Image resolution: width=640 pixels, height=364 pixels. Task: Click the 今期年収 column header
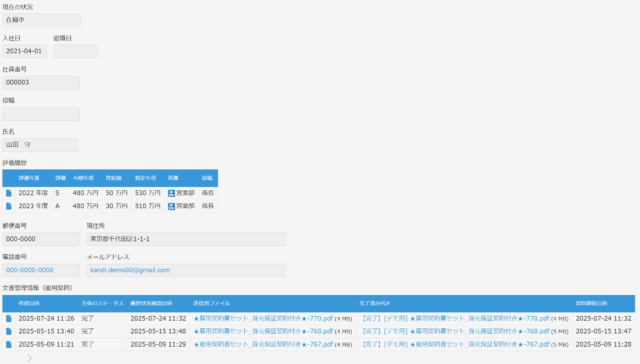(x=83, y=178)
